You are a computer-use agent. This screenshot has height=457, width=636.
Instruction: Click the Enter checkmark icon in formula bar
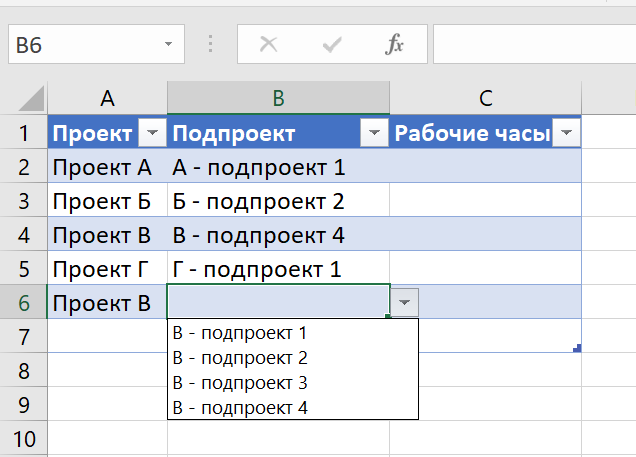(332, 44)
